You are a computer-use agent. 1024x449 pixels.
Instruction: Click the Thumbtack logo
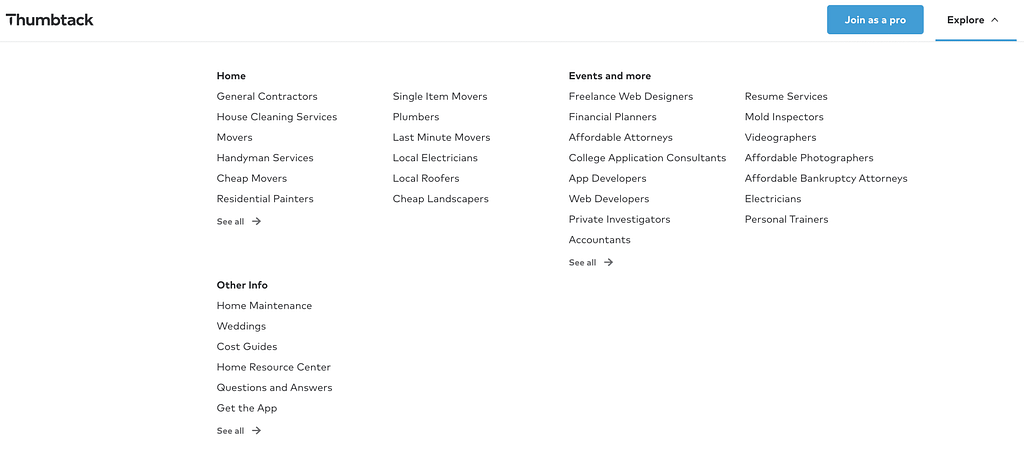[x=50, y=20]
